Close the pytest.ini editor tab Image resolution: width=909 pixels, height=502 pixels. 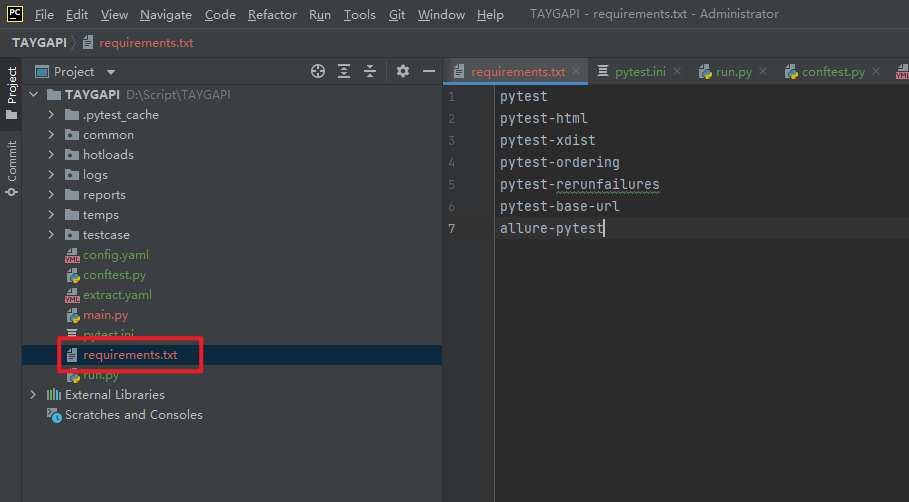[677, 72]
